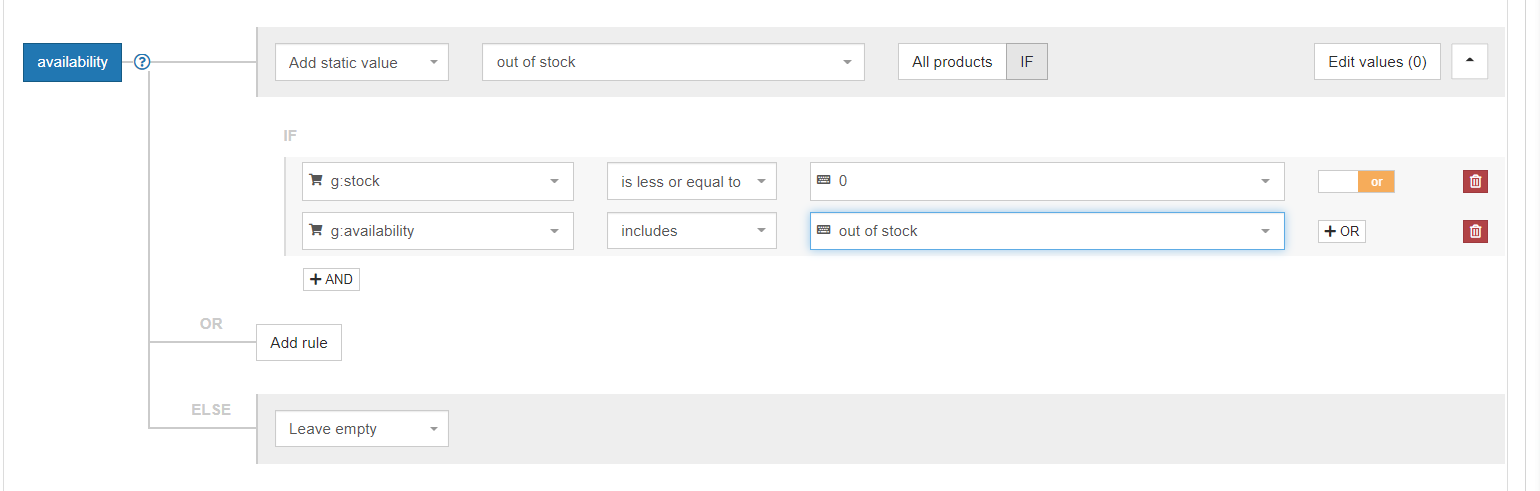Click the availability help question mark icon
This screenshot has height=491, width=1540.
pyautogui.click(x=142, y=62)
